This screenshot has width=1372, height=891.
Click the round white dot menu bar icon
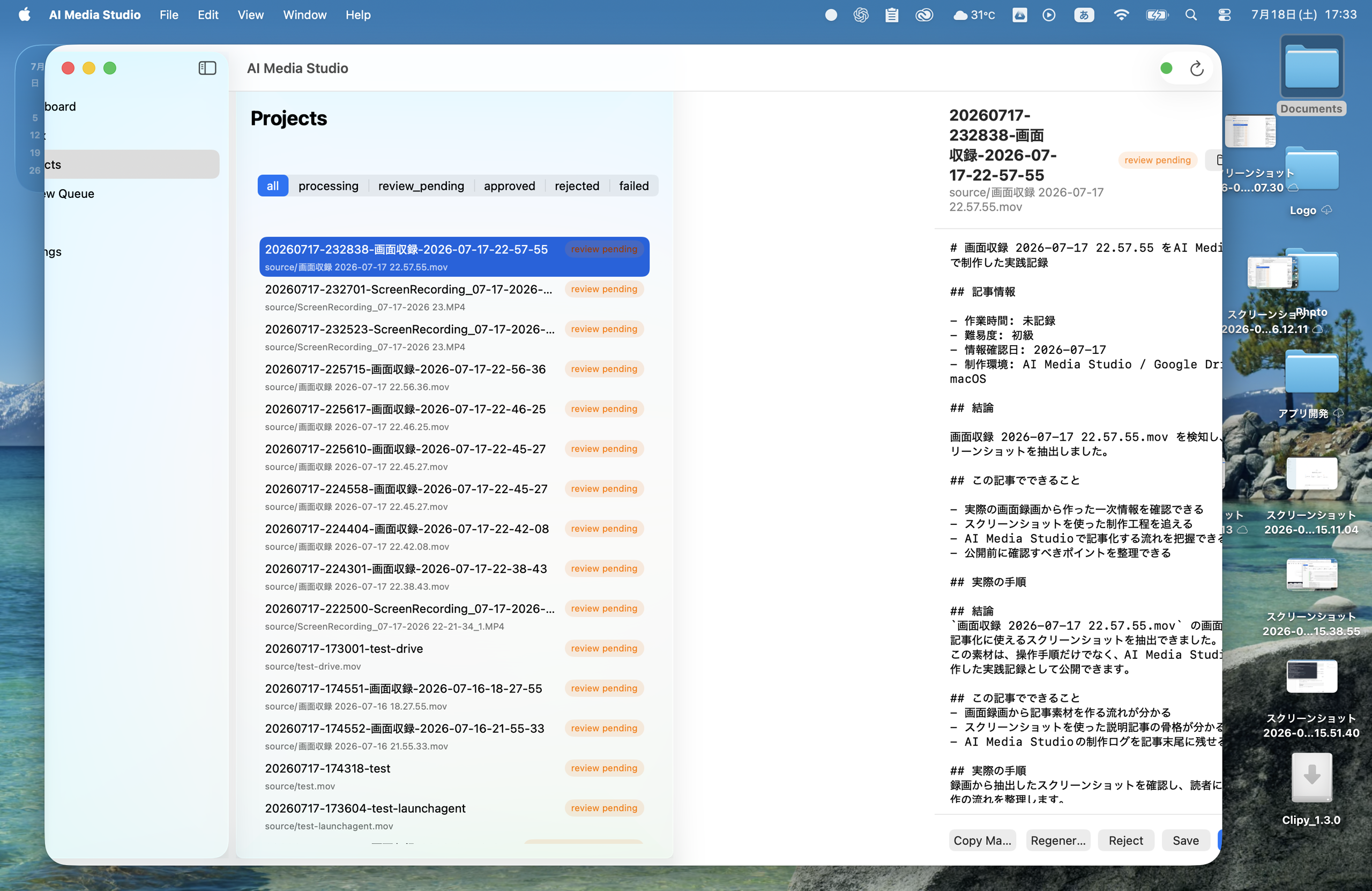click(x=831, y=15)
